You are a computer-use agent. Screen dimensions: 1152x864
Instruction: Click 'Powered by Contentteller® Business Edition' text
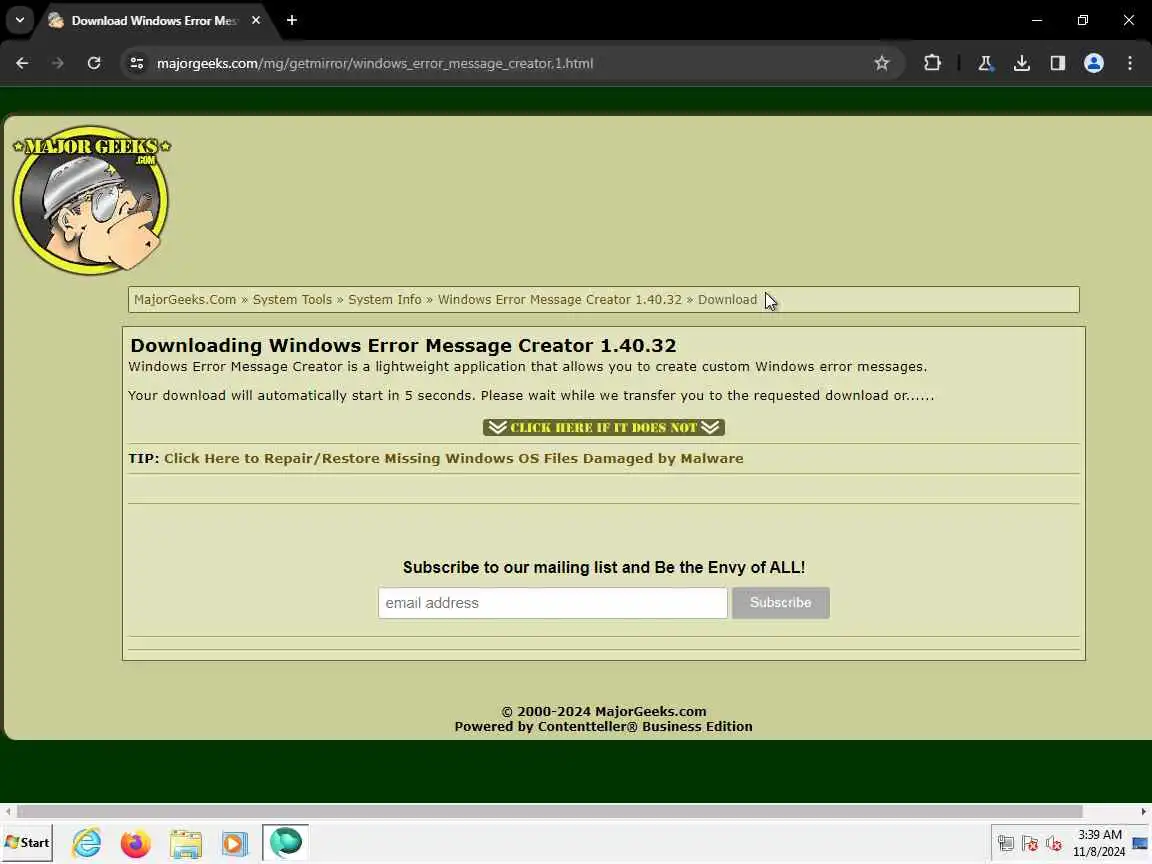click(603, 727)
